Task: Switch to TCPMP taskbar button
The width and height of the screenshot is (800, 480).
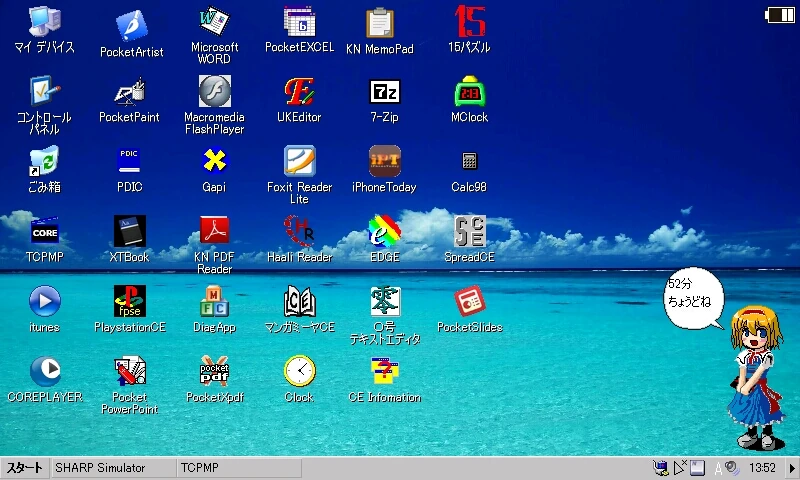Action: coord(239,468)
